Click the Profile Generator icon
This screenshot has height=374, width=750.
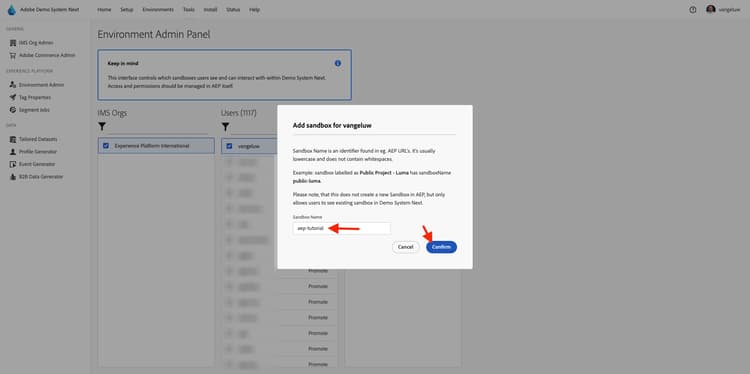[13, 152]
